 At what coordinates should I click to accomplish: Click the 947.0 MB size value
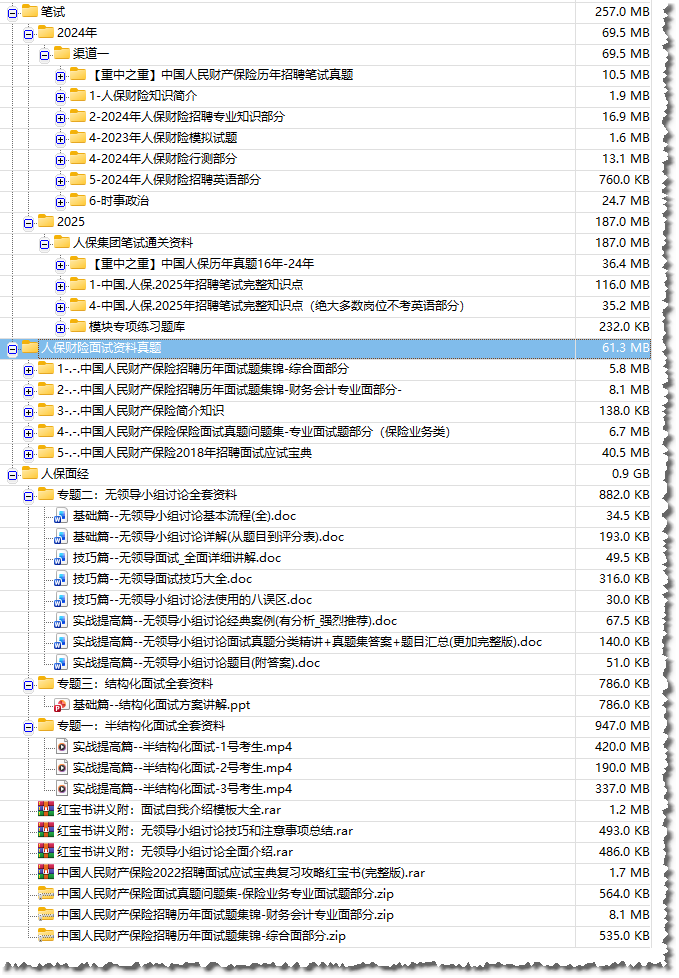(622, 725)
